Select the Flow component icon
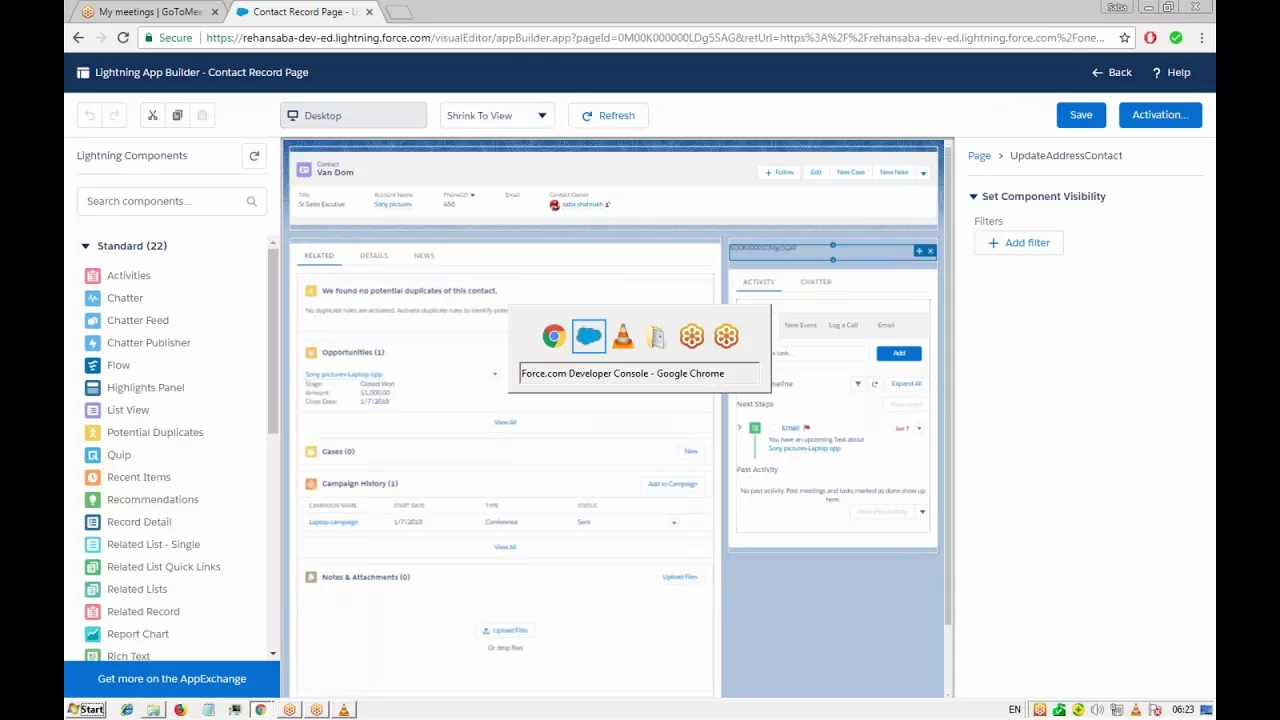The image size is (1280, 720). tap(93, 365)
